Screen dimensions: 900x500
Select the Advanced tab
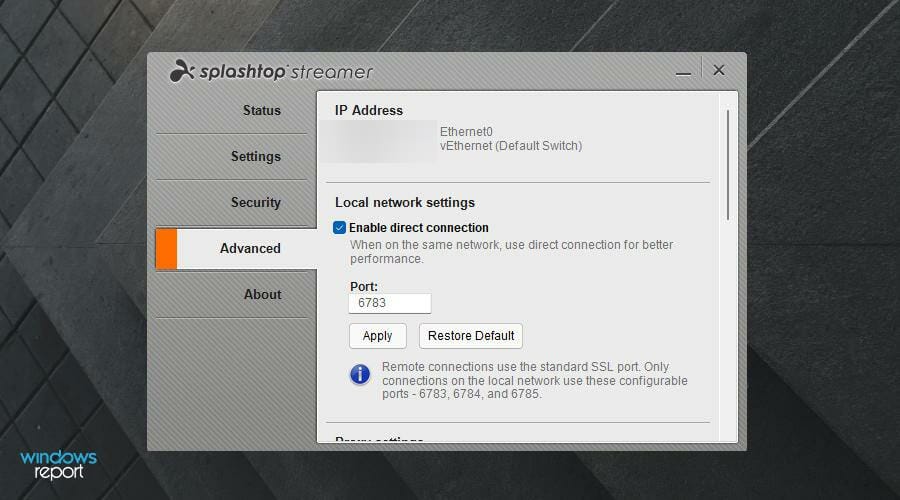coord(236,249)
